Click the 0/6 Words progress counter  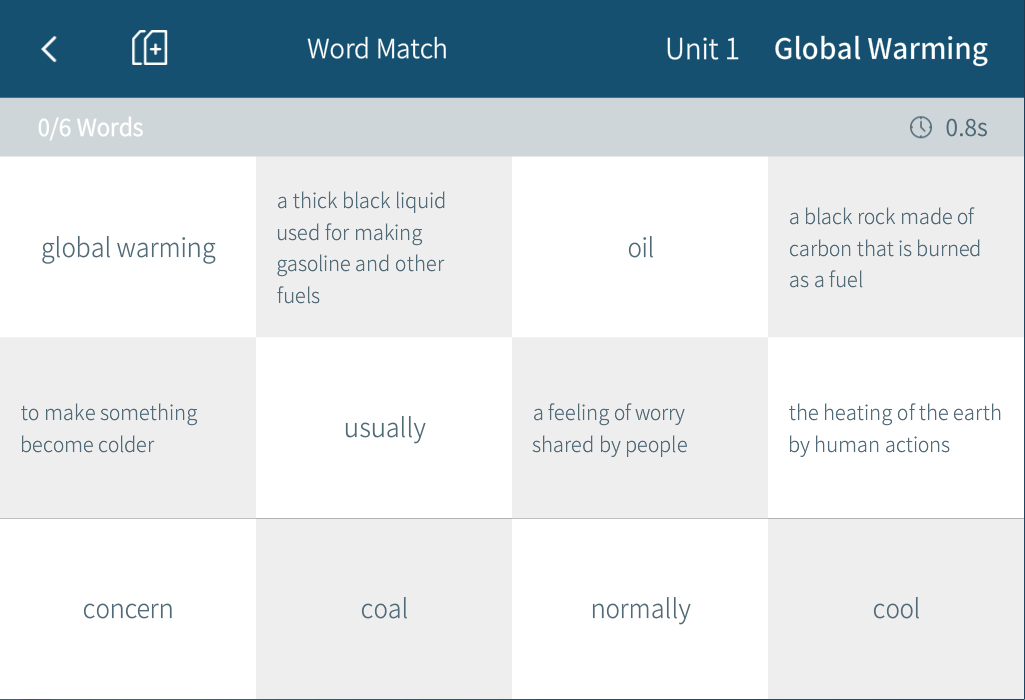tap(90, 128)
